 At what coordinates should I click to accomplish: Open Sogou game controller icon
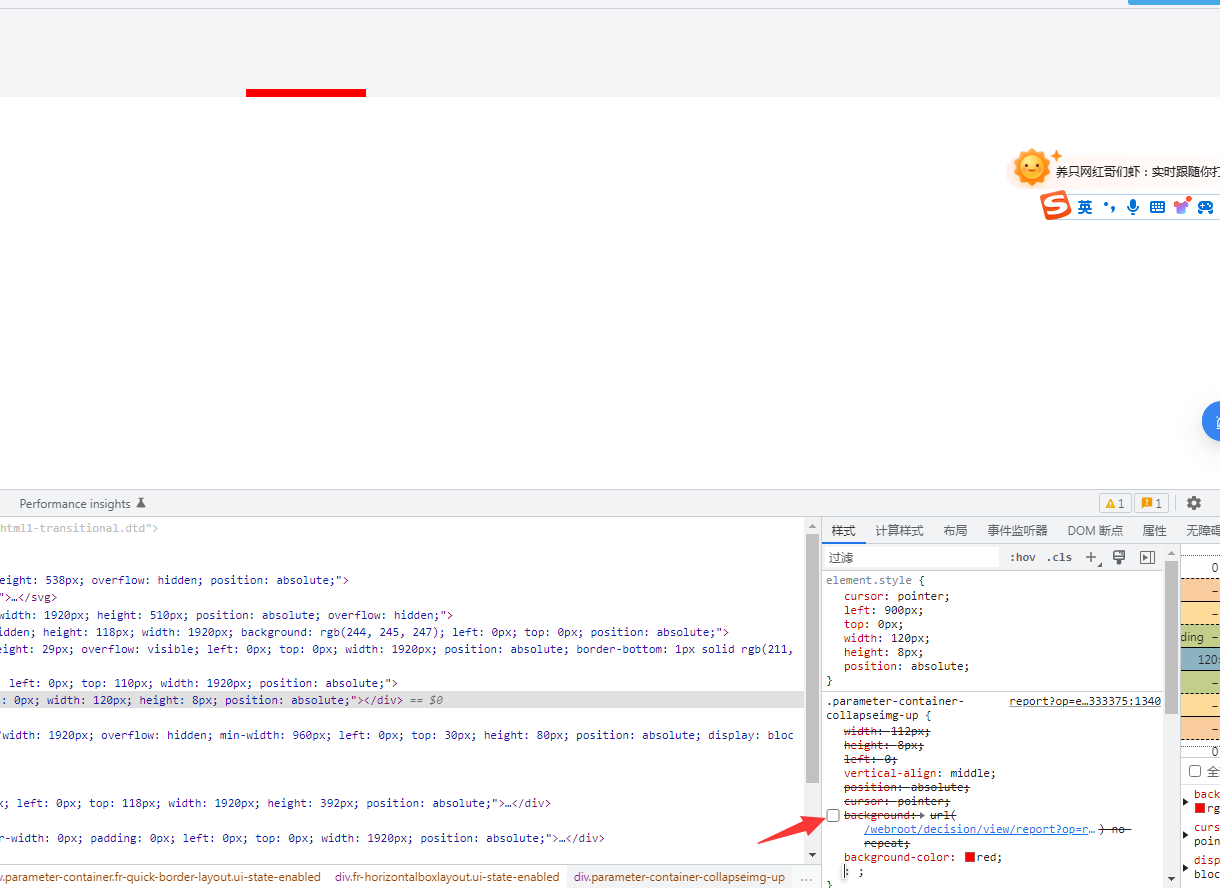[1206, 207]
